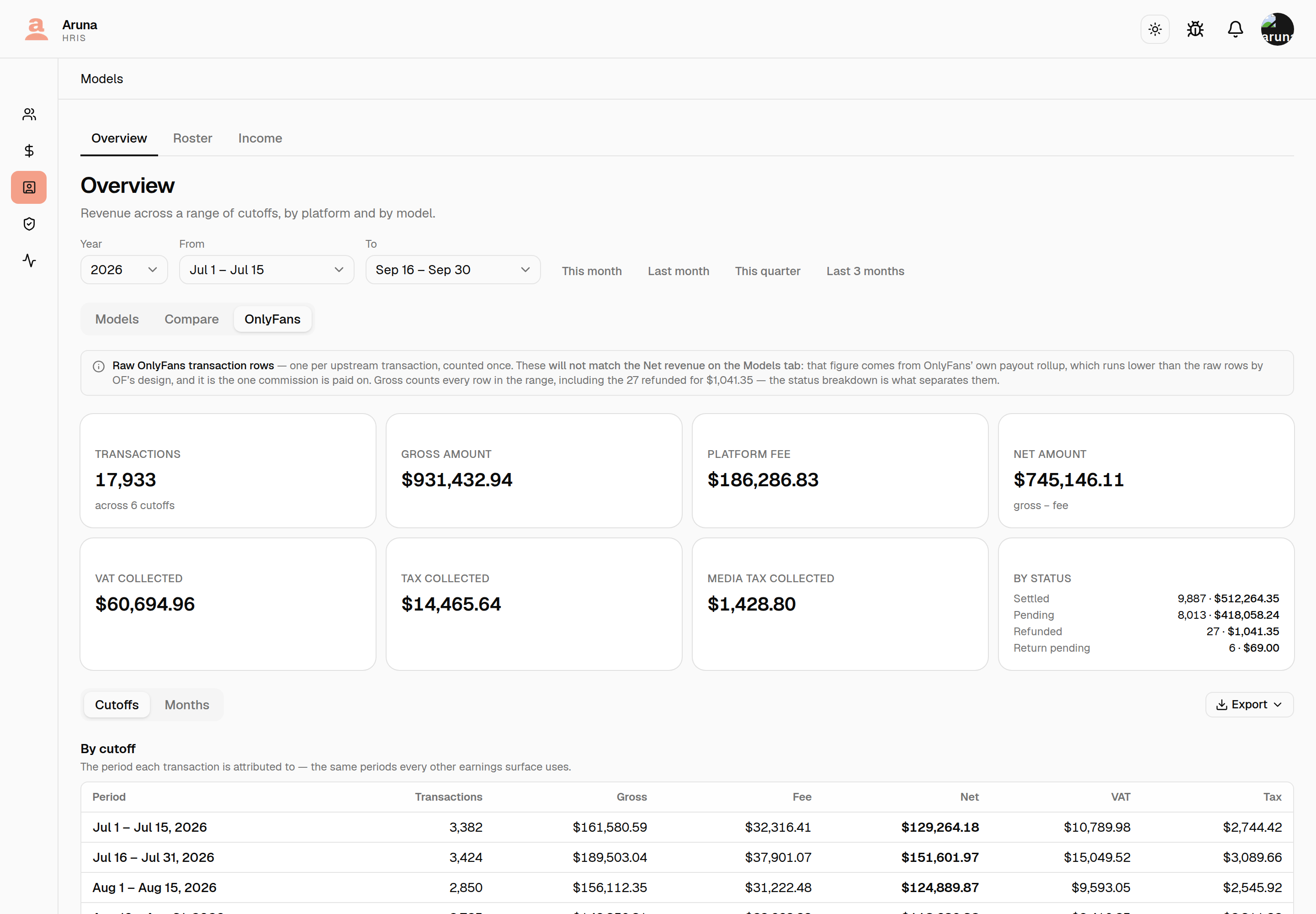Select the Months breakdown toggle

(x=187, y=704)
